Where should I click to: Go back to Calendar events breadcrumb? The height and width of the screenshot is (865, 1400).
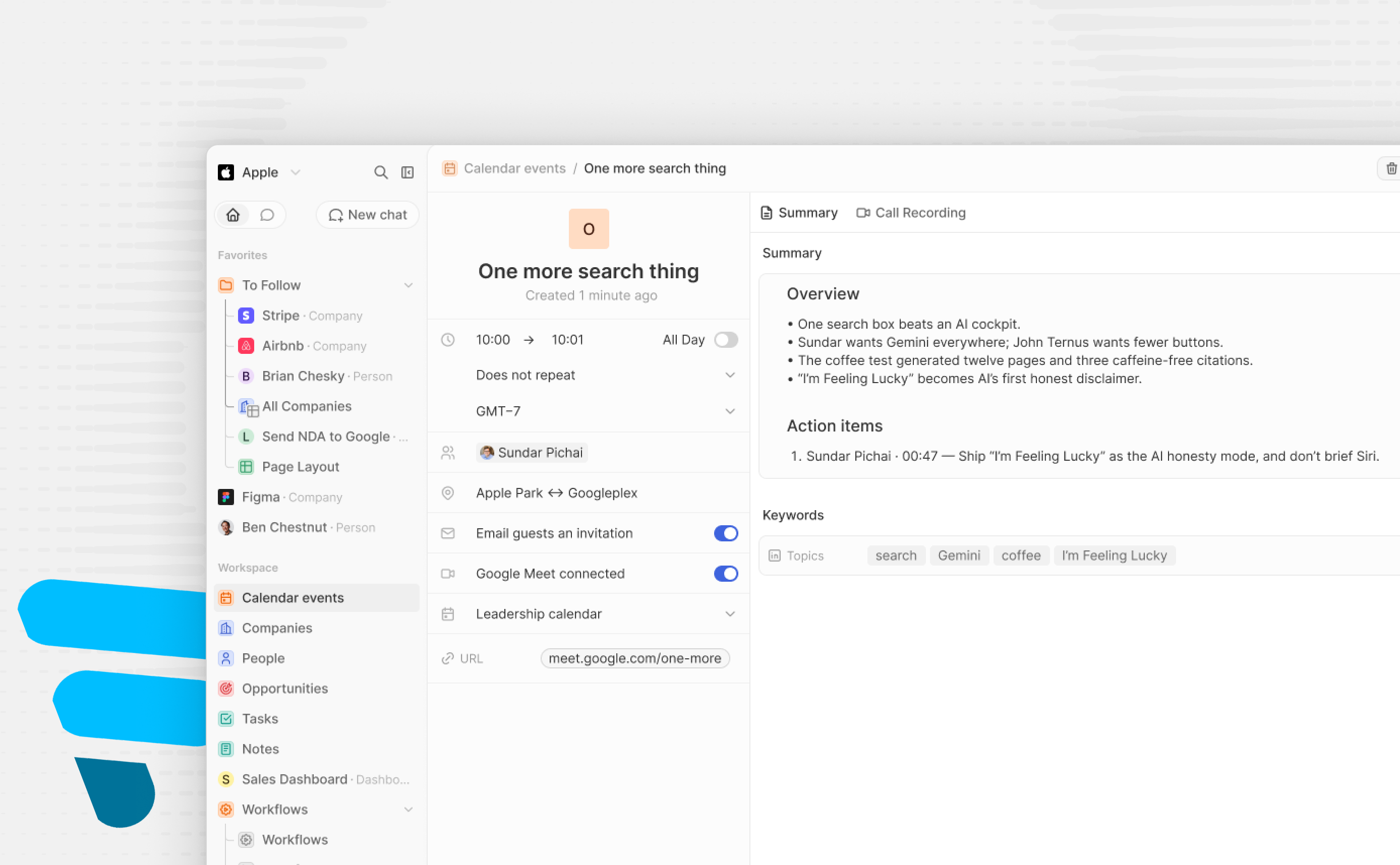coord(514,168)
